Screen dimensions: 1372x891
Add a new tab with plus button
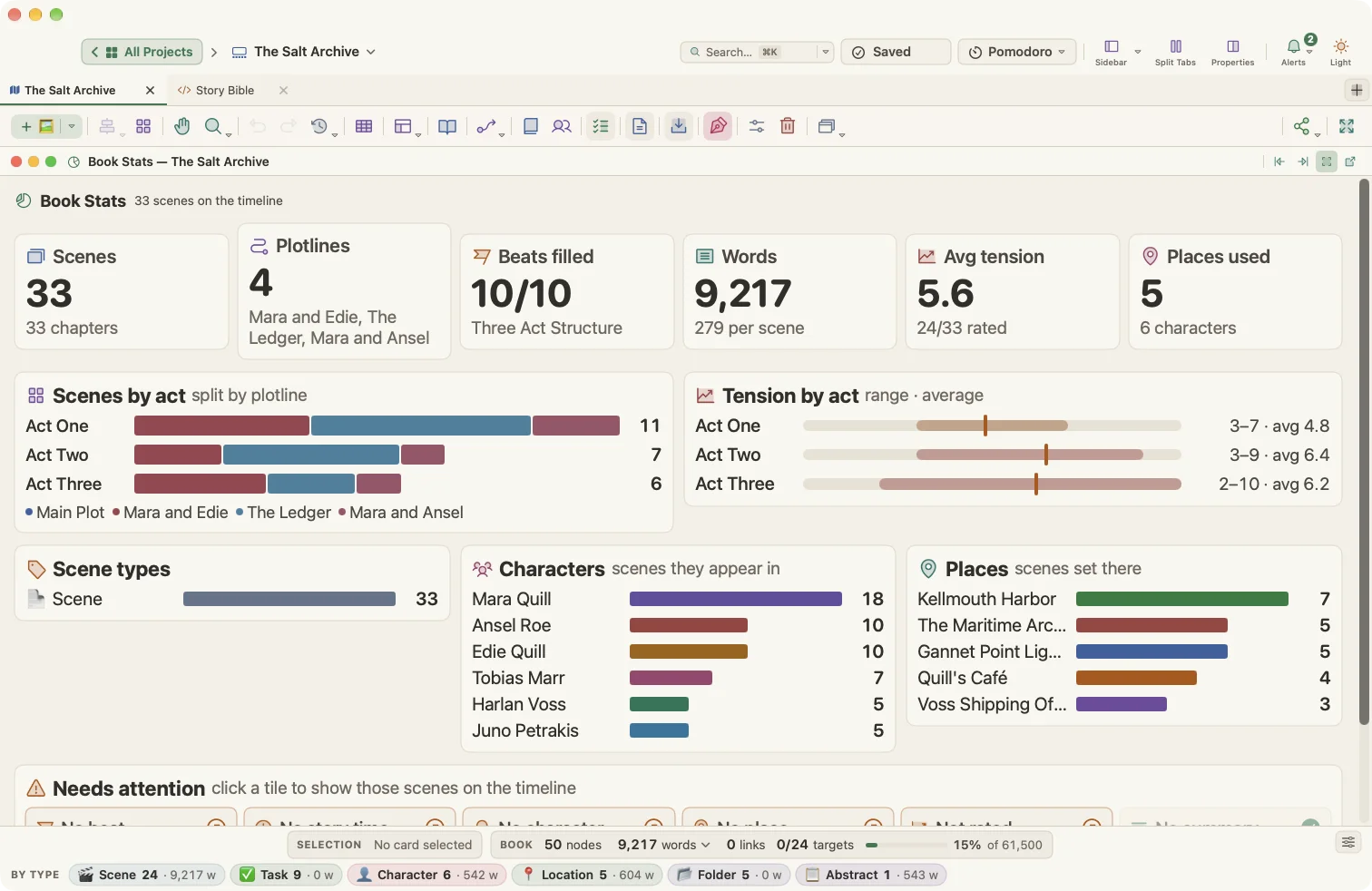point(1357,90)
